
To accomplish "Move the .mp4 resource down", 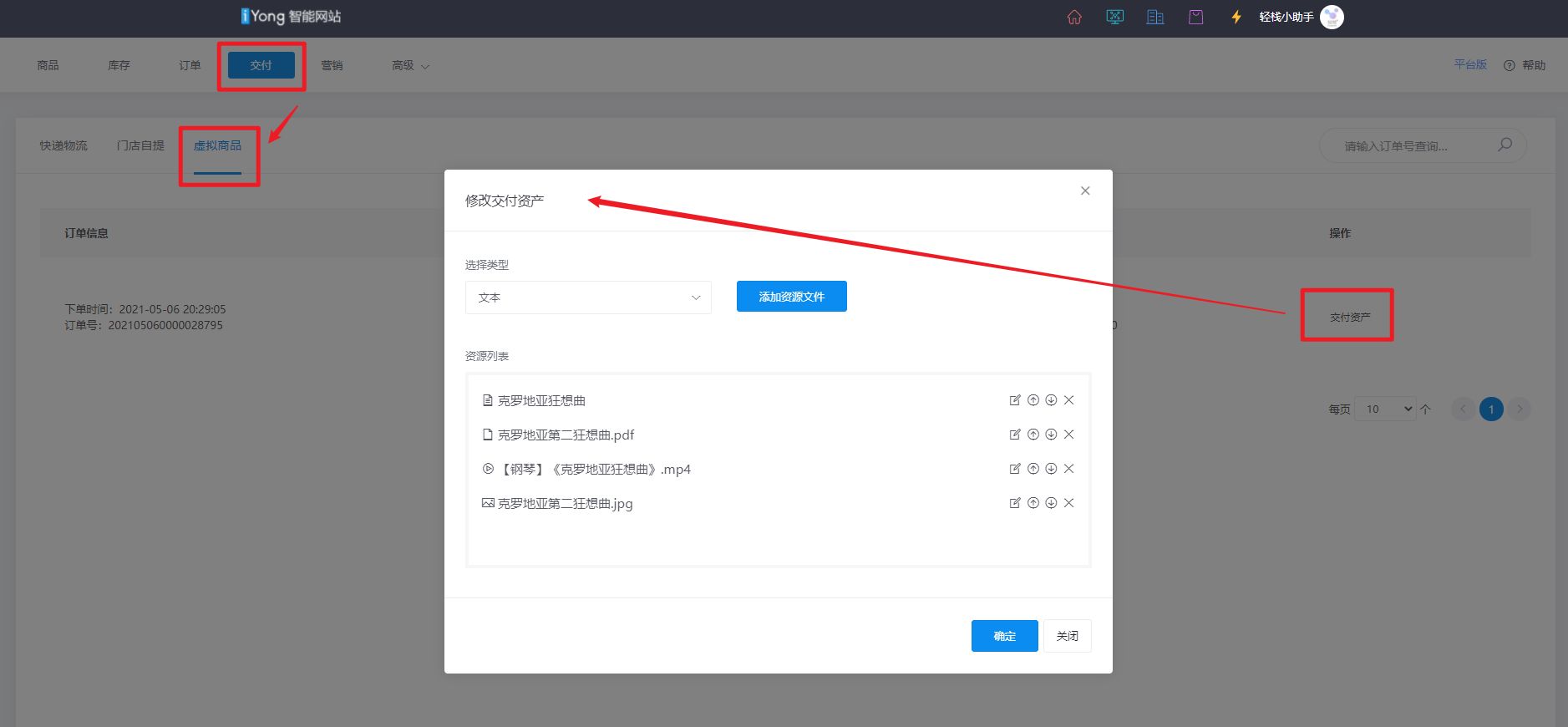I will tap(1051, 469).
